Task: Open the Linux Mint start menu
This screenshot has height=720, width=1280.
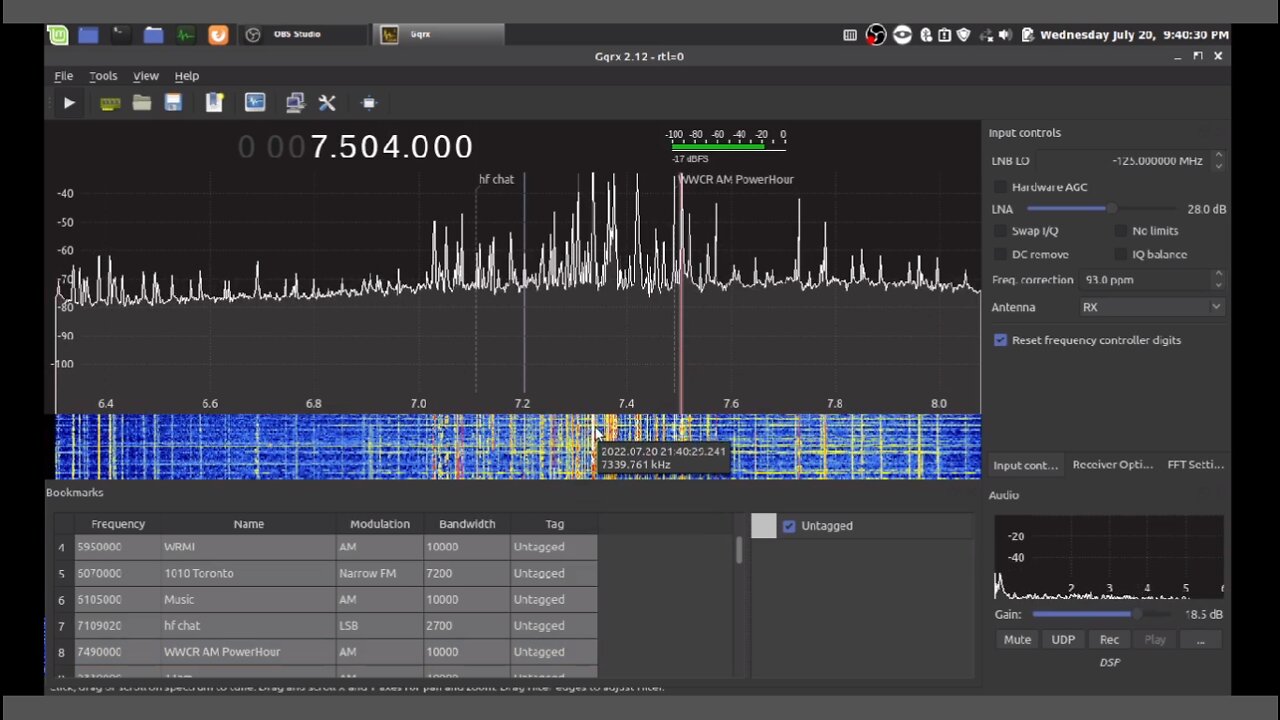Action: 58,35
